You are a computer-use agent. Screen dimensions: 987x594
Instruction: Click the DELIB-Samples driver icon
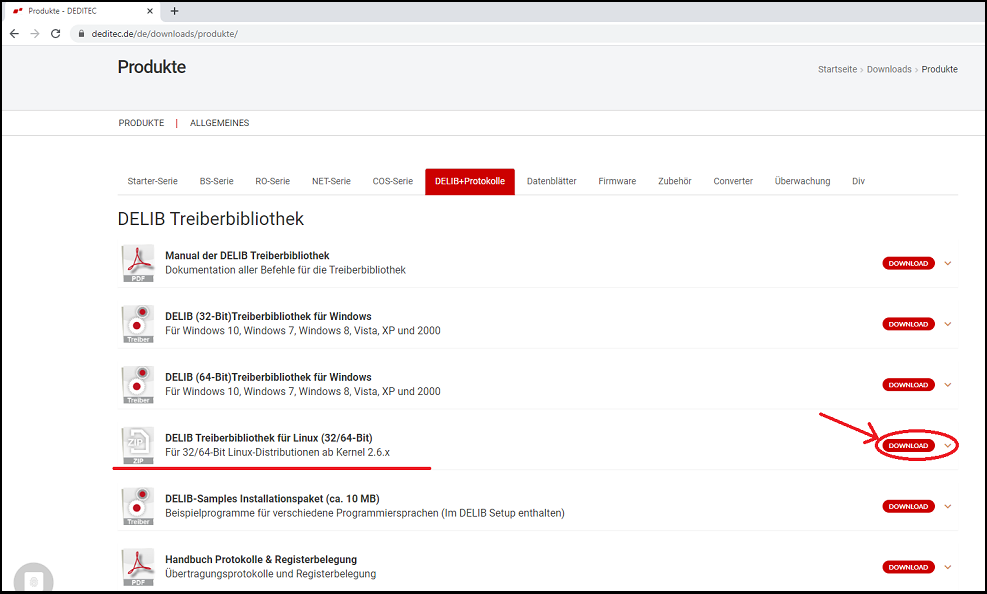click(x=138, y=507)
